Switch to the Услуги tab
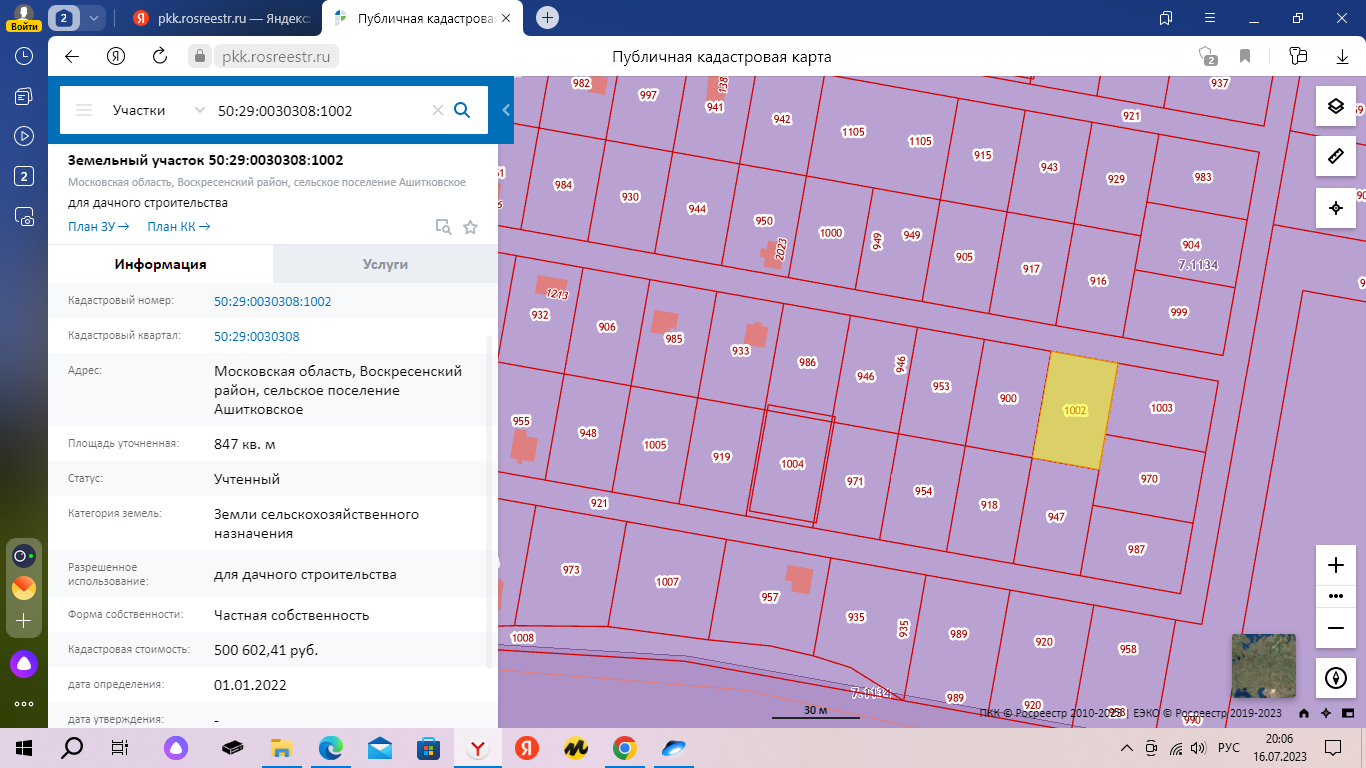Screen dimensions: 1366x768 point(385,265)
